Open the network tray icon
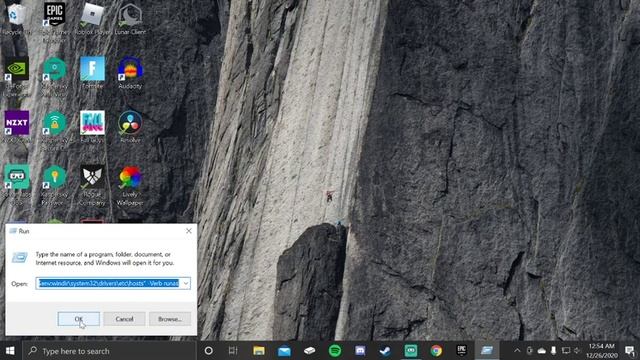Viewport: 640px width, 360px height. [566, 351]
